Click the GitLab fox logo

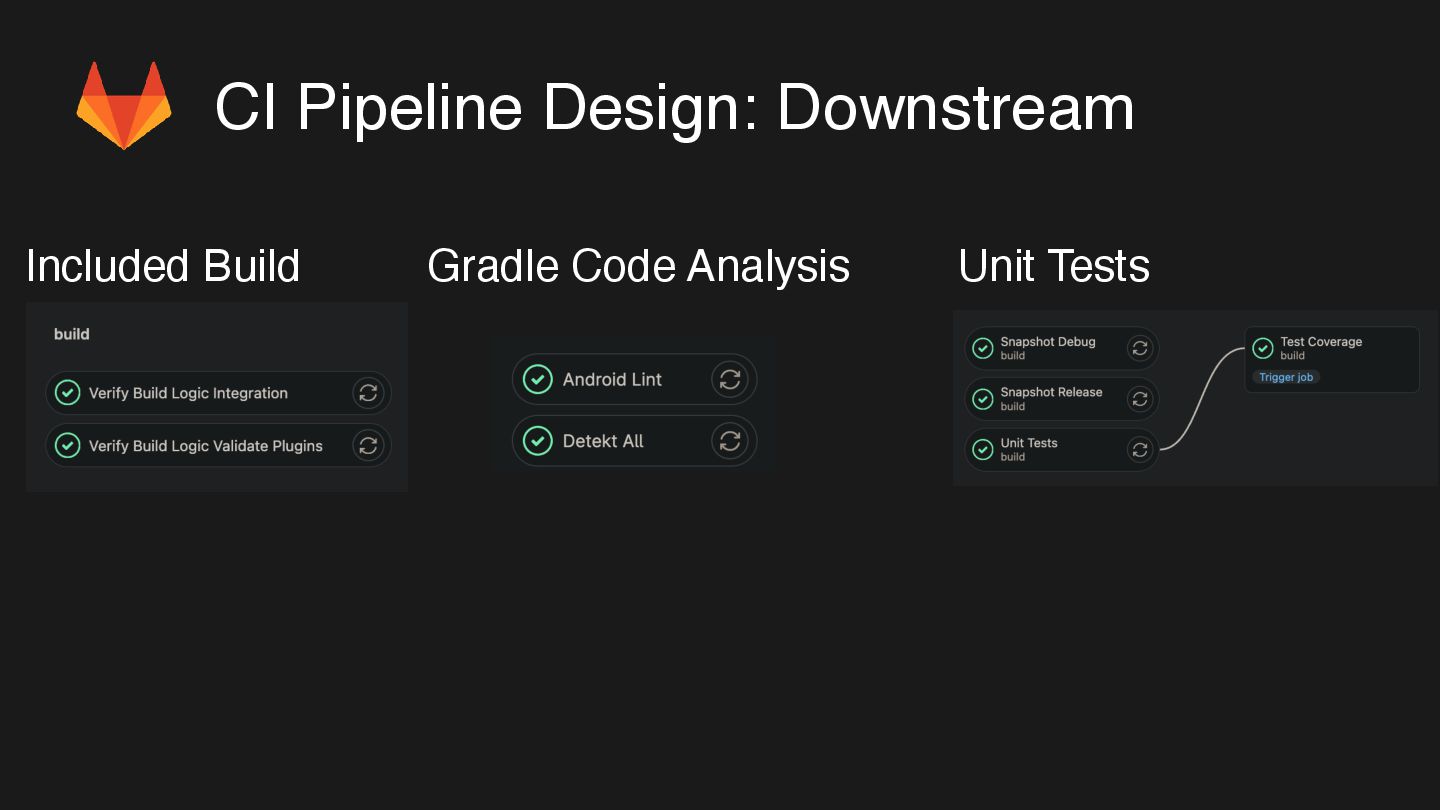point(124,106)
